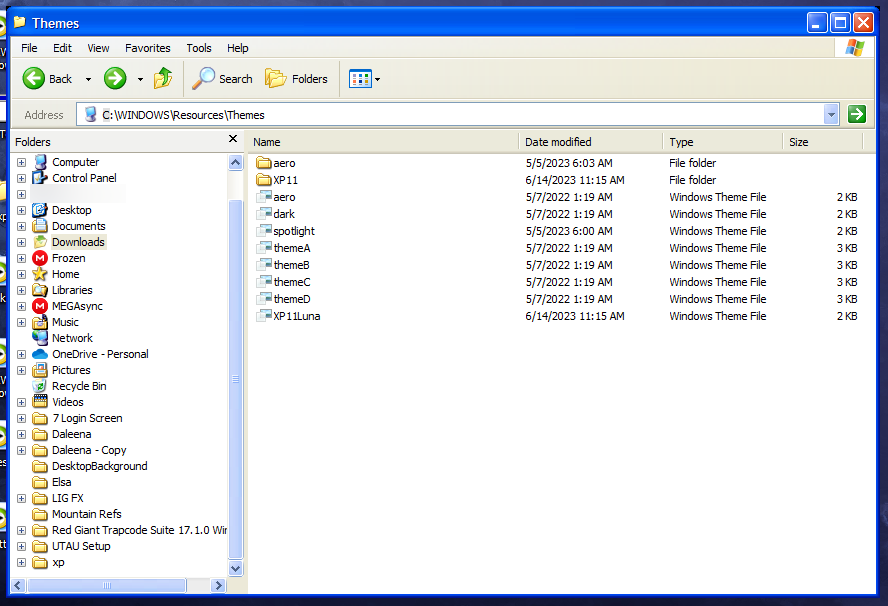
Task: Click the tree scroll right arrow
Action: point(218,586)
